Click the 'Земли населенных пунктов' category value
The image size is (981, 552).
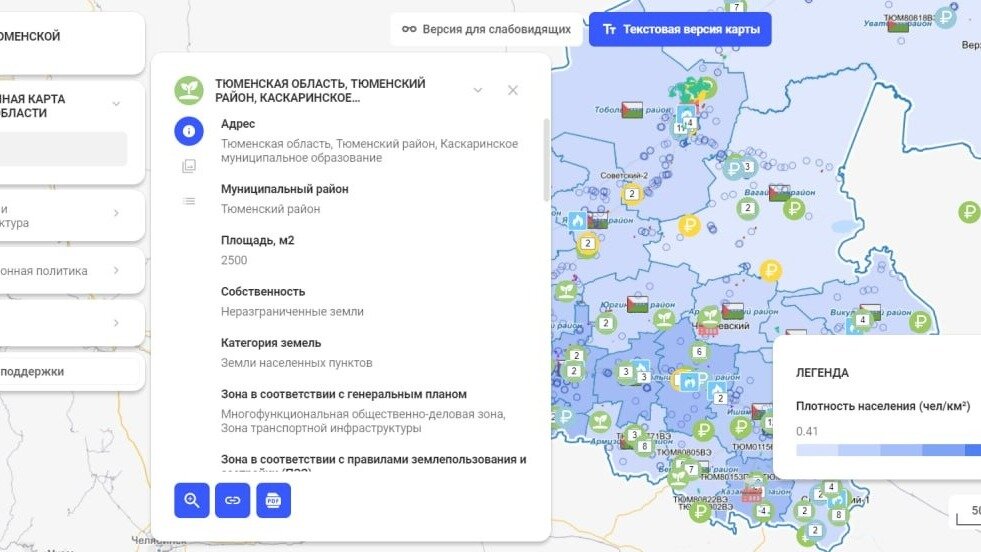297,363
